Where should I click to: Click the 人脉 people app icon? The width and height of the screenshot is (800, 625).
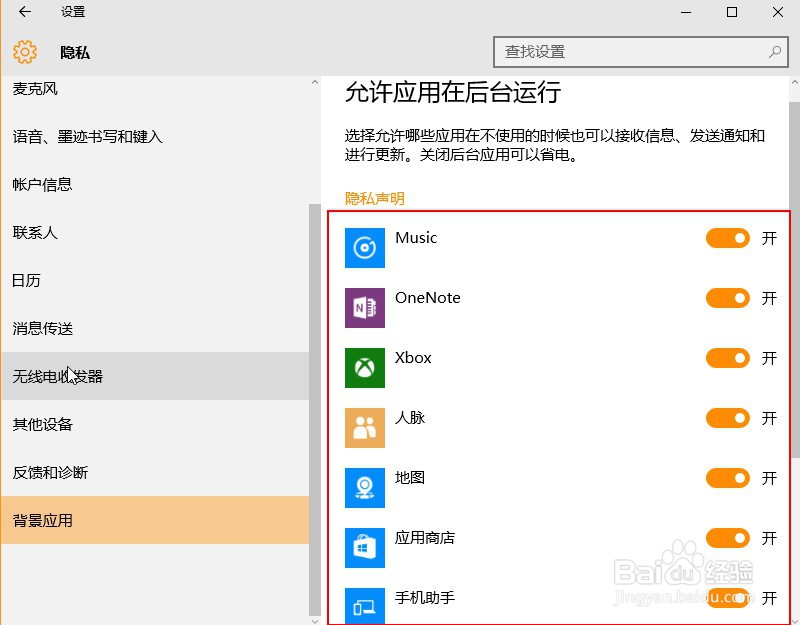[x=364, y=428]
